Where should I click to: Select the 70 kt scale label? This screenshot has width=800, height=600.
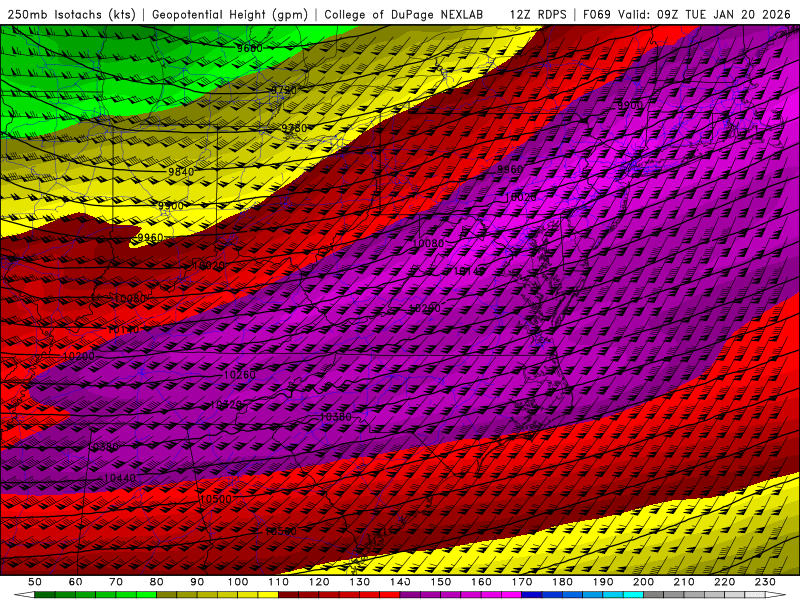(x=116, y=582)
